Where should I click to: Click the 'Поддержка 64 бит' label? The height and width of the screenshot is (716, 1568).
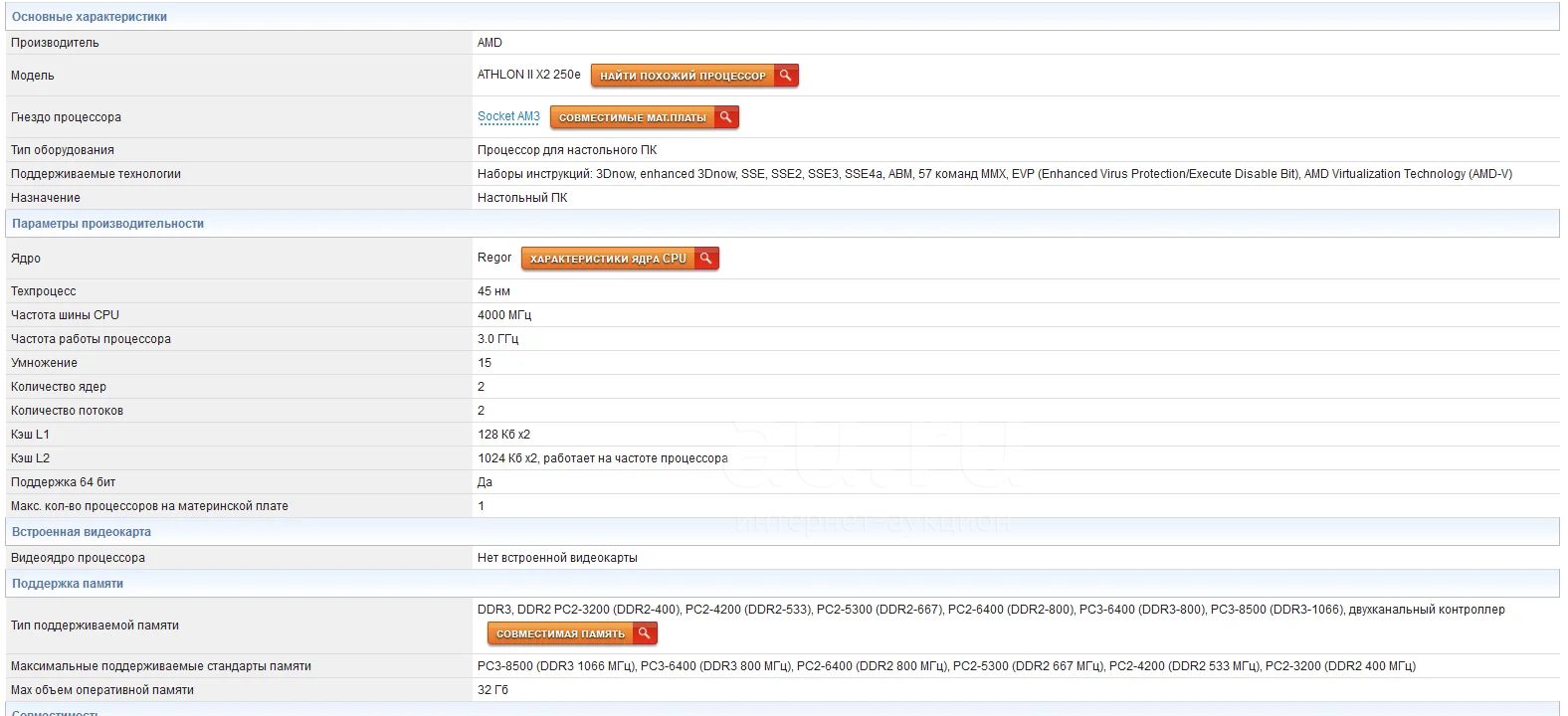pyautogui.click(x=64, y=482)
